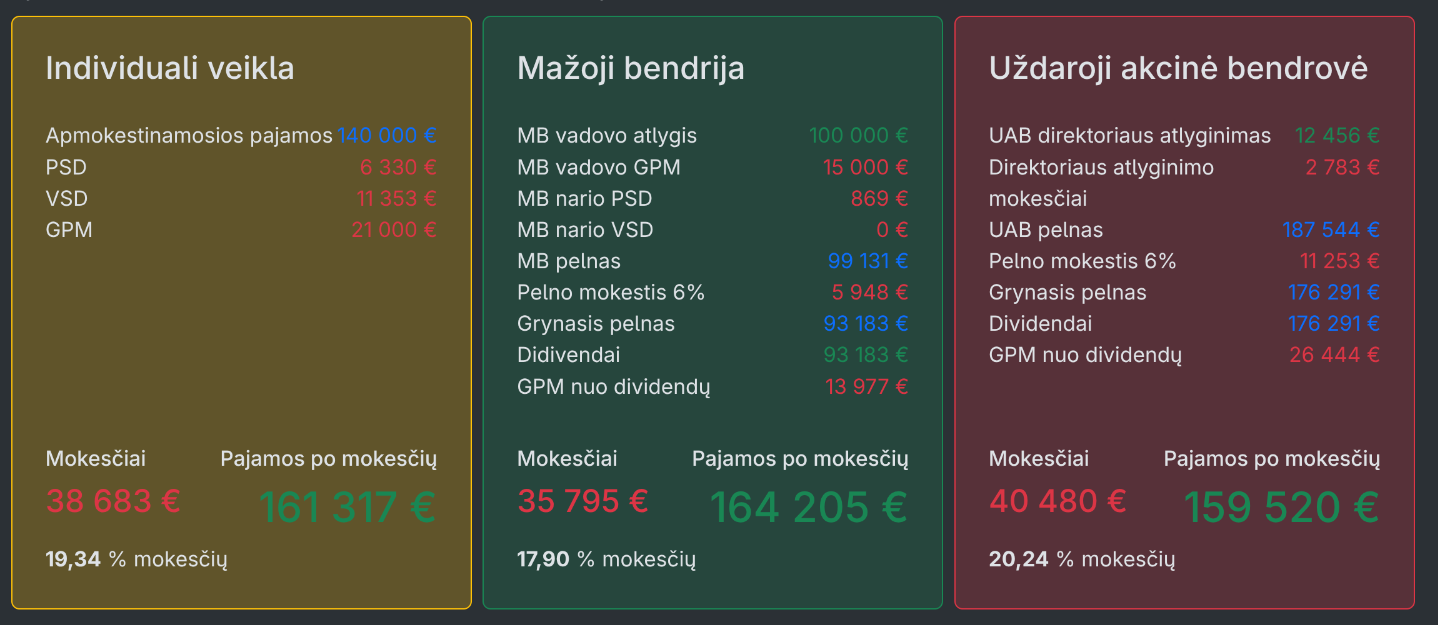Select the 159 520 € UAB income total

click(1282, 507)
